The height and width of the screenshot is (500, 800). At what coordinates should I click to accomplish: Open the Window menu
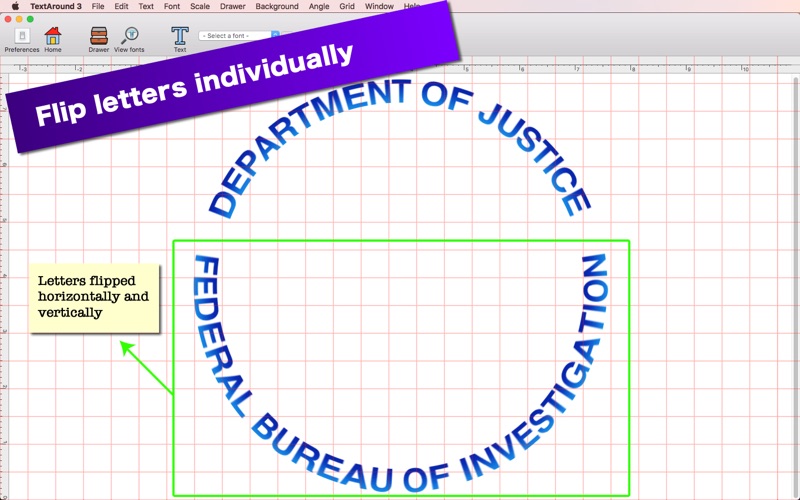tap(379, 6)
